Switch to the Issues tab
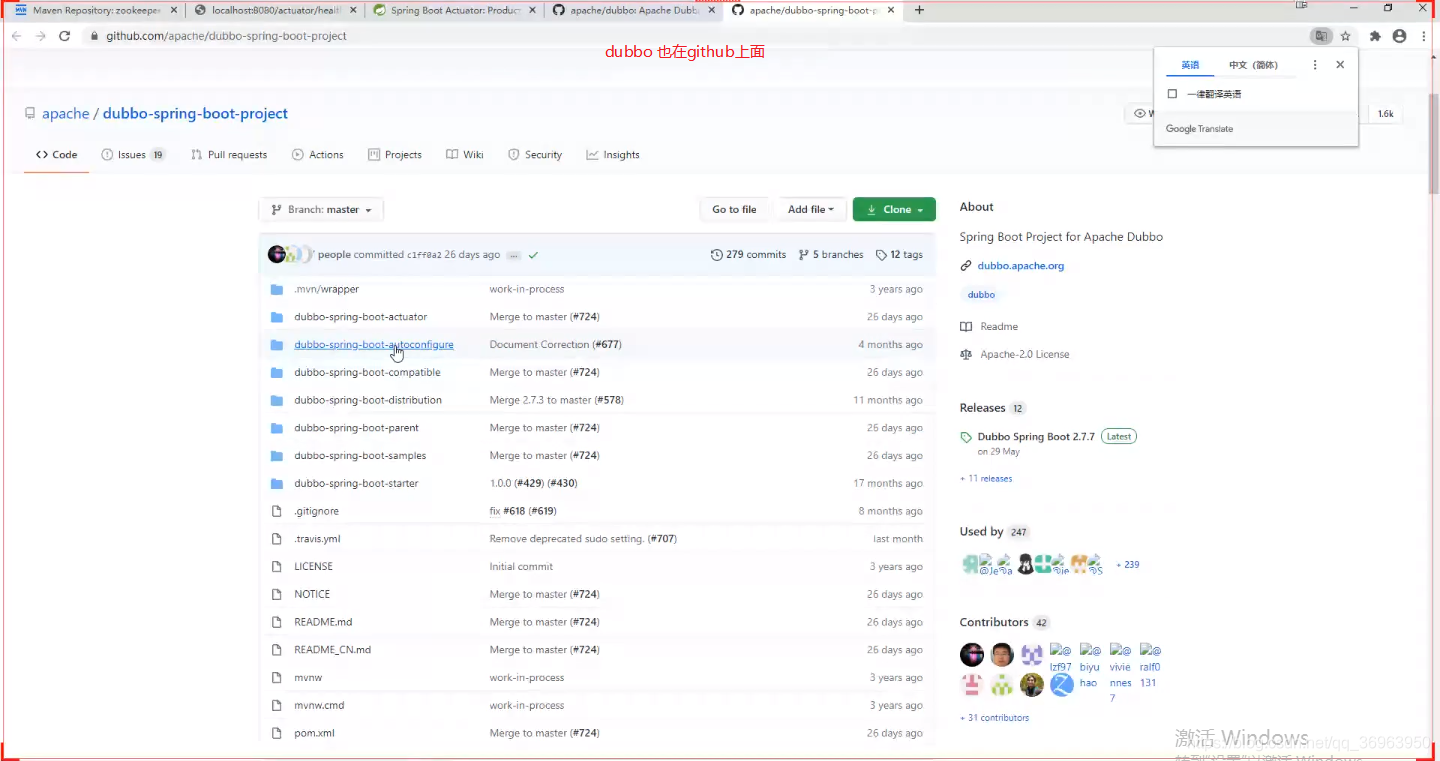Viewport: 1440px width, 761px height. coord(134,155)
